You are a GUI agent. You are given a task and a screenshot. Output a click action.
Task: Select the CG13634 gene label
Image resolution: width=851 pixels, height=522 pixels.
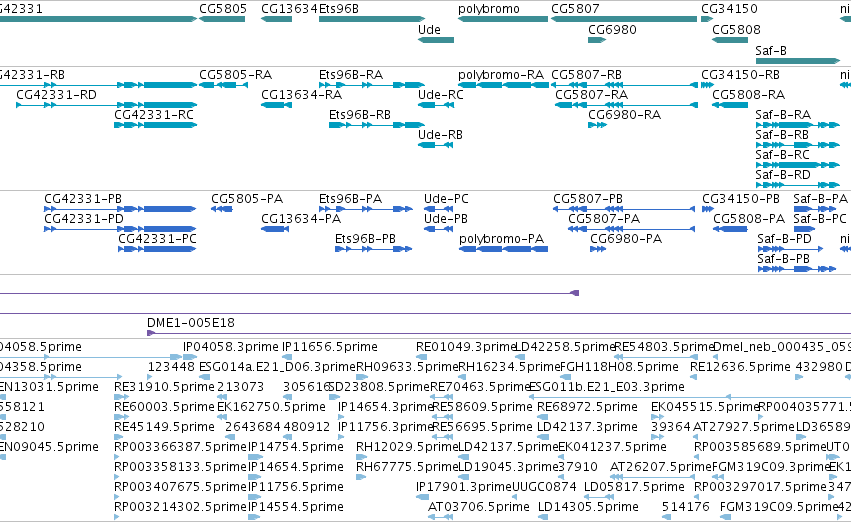pos(289,9)
